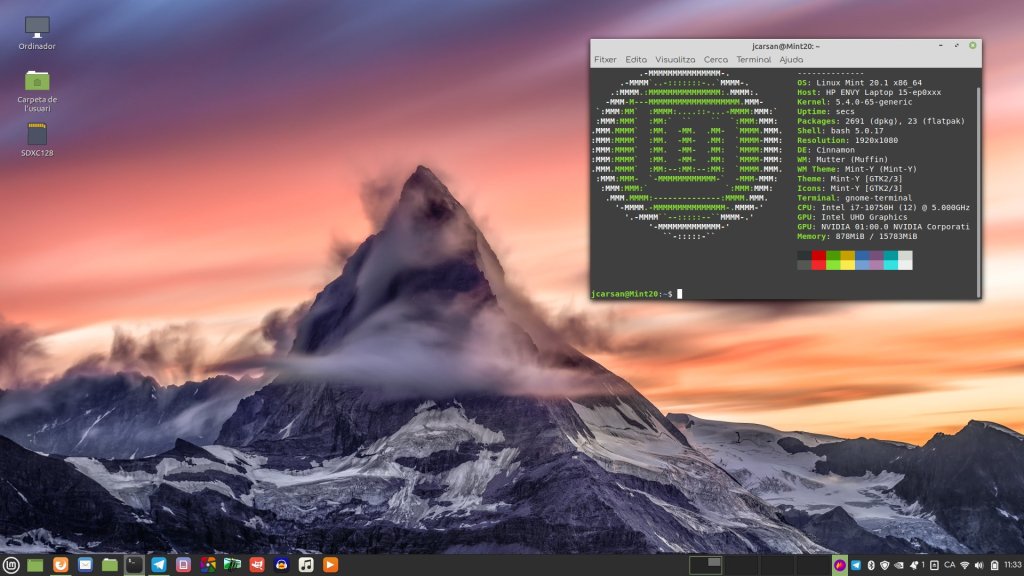
Task: Open the Visualitza menu
Action: click(x=675, y=60)
